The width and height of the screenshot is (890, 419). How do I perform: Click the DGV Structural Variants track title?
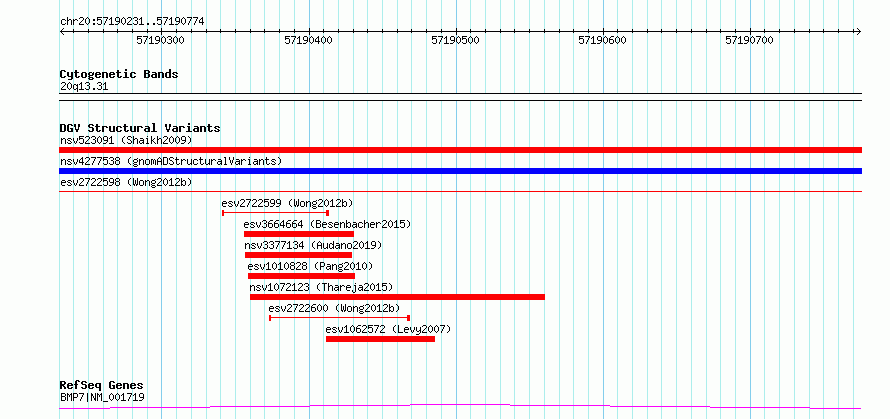pos(140,128)
